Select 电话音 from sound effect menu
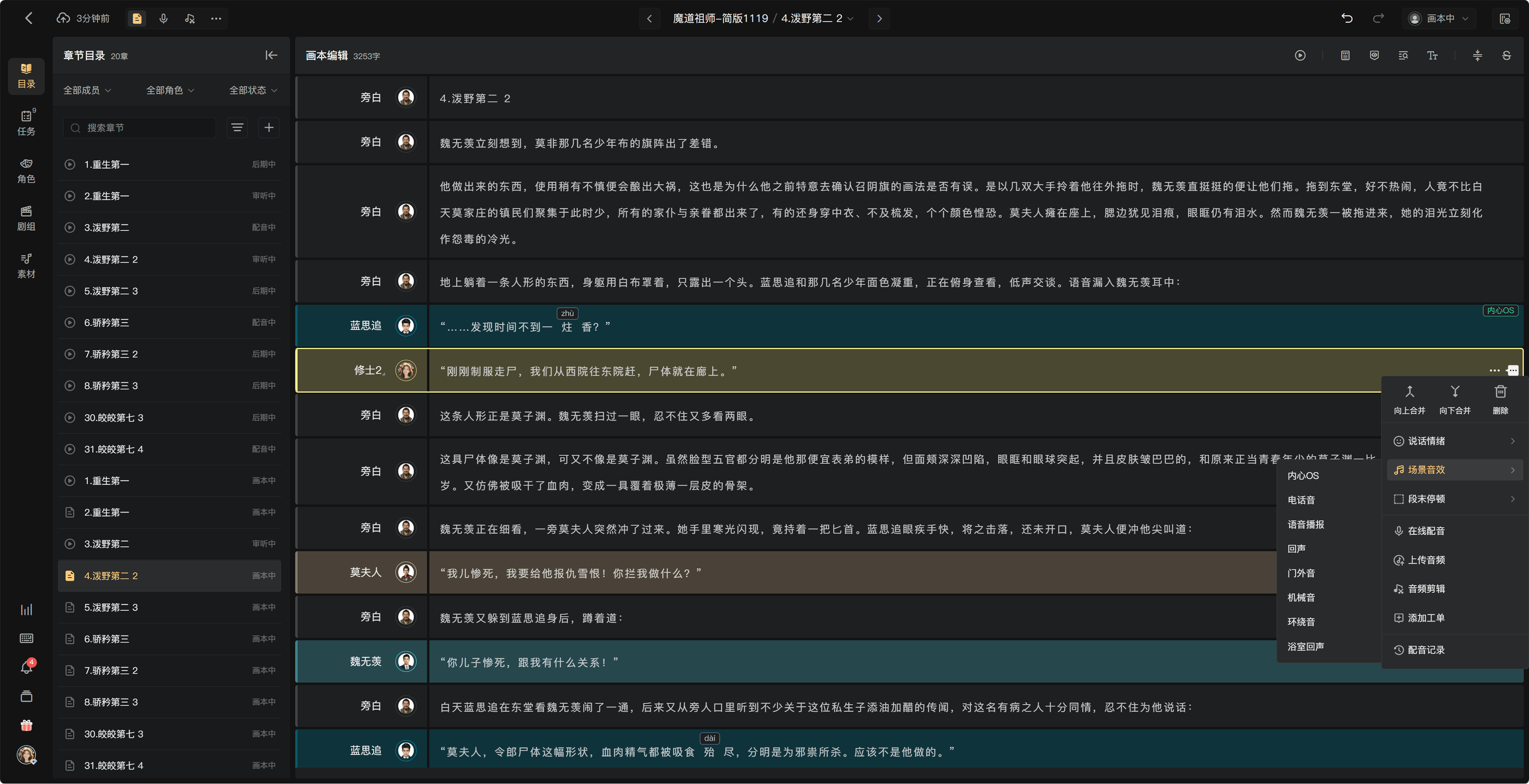1529x784 pixels. coord(1300,500)
